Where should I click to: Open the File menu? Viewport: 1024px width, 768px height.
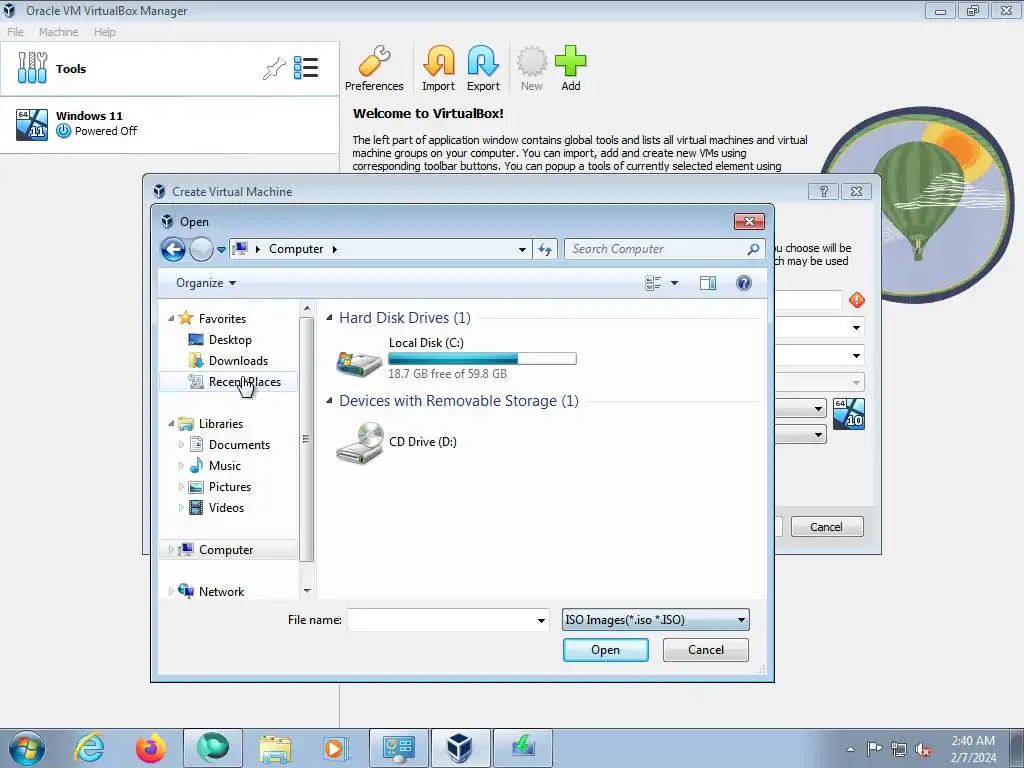15,32
